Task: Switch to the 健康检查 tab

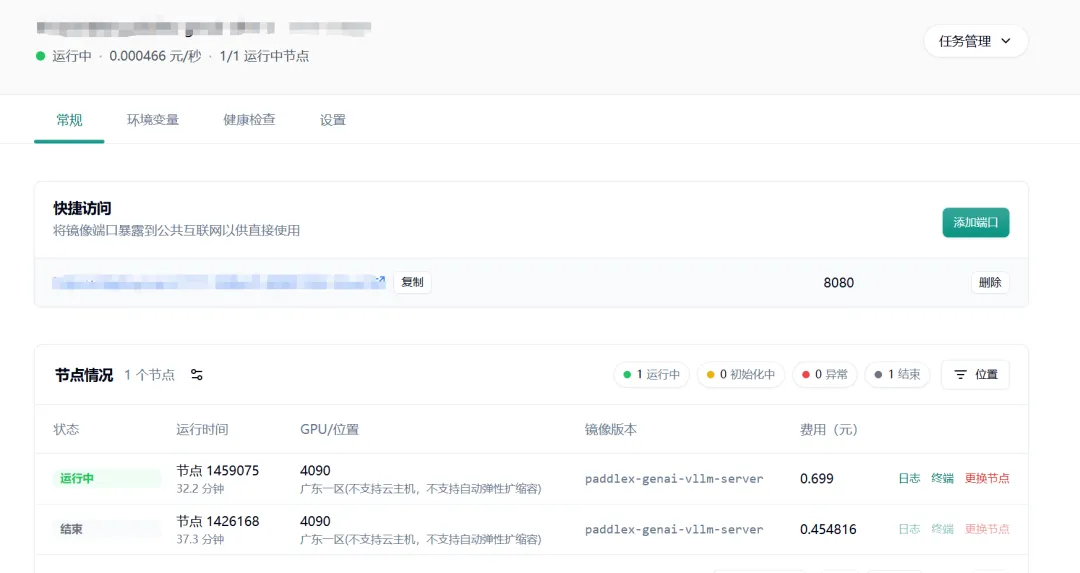Action: tap(249, 120)
